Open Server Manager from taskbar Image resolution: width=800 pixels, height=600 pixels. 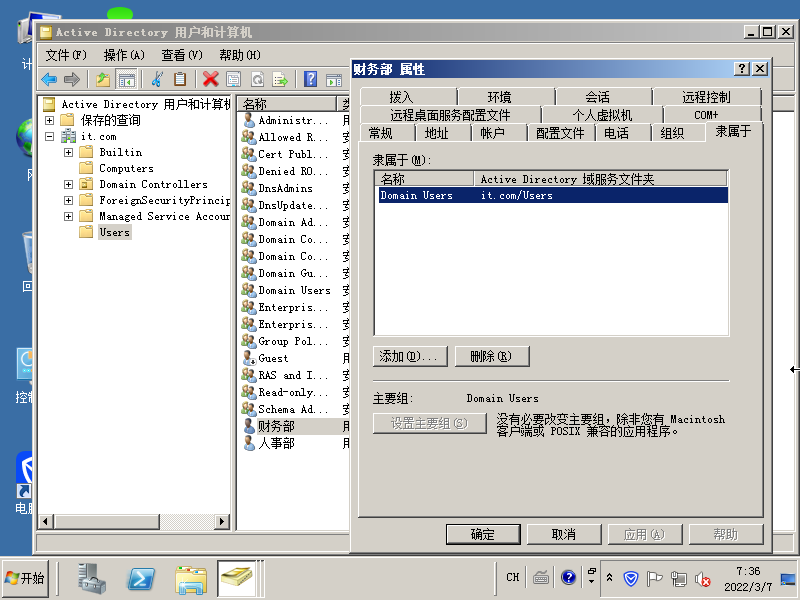[92, 578]
